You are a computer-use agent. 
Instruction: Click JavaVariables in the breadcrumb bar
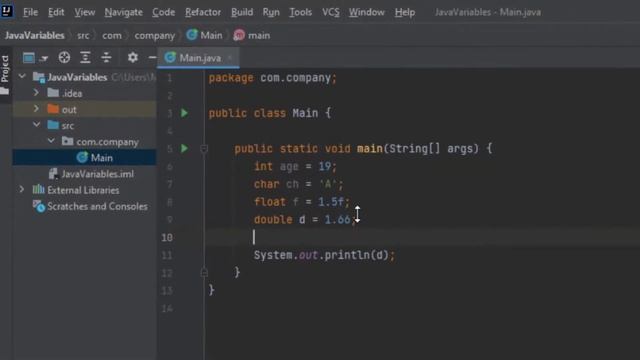35,36
